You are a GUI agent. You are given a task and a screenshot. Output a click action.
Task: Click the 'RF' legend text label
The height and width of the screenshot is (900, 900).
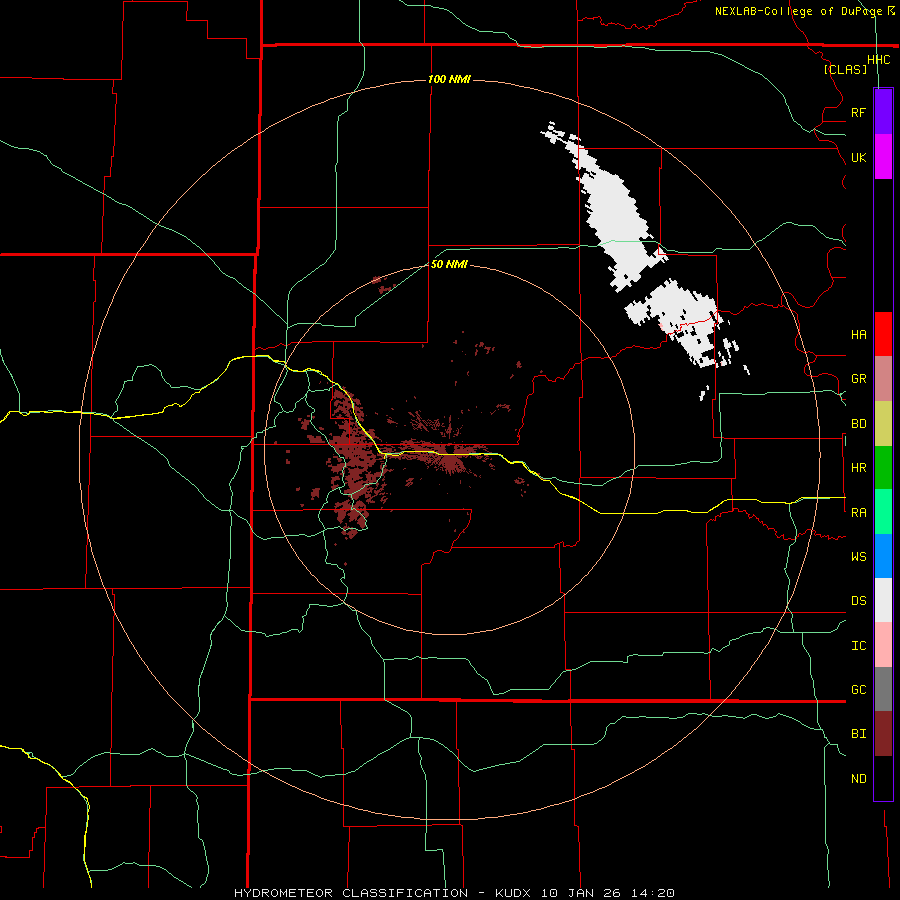858,112
